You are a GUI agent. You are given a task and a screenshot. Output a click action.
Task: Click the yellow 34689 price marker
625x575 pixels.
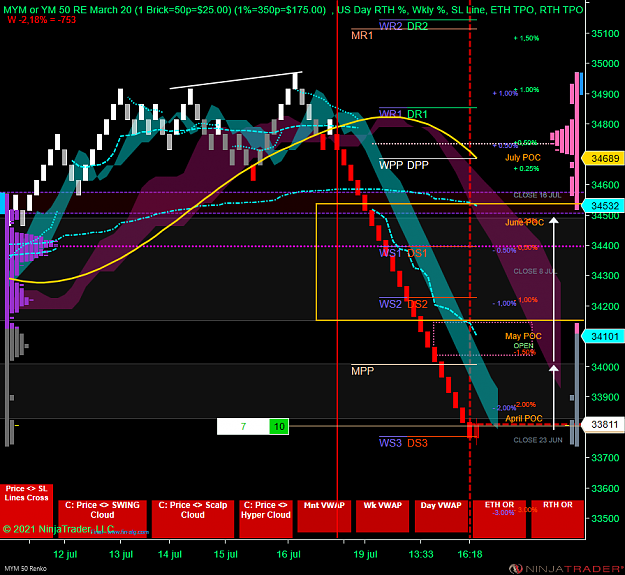click(x=603, y=159)
